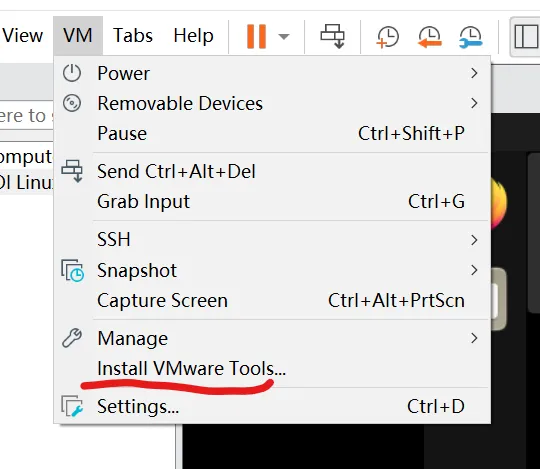Expand Removable Devices submenu
The image size is (540, 469).
click(x=272, y=103)
